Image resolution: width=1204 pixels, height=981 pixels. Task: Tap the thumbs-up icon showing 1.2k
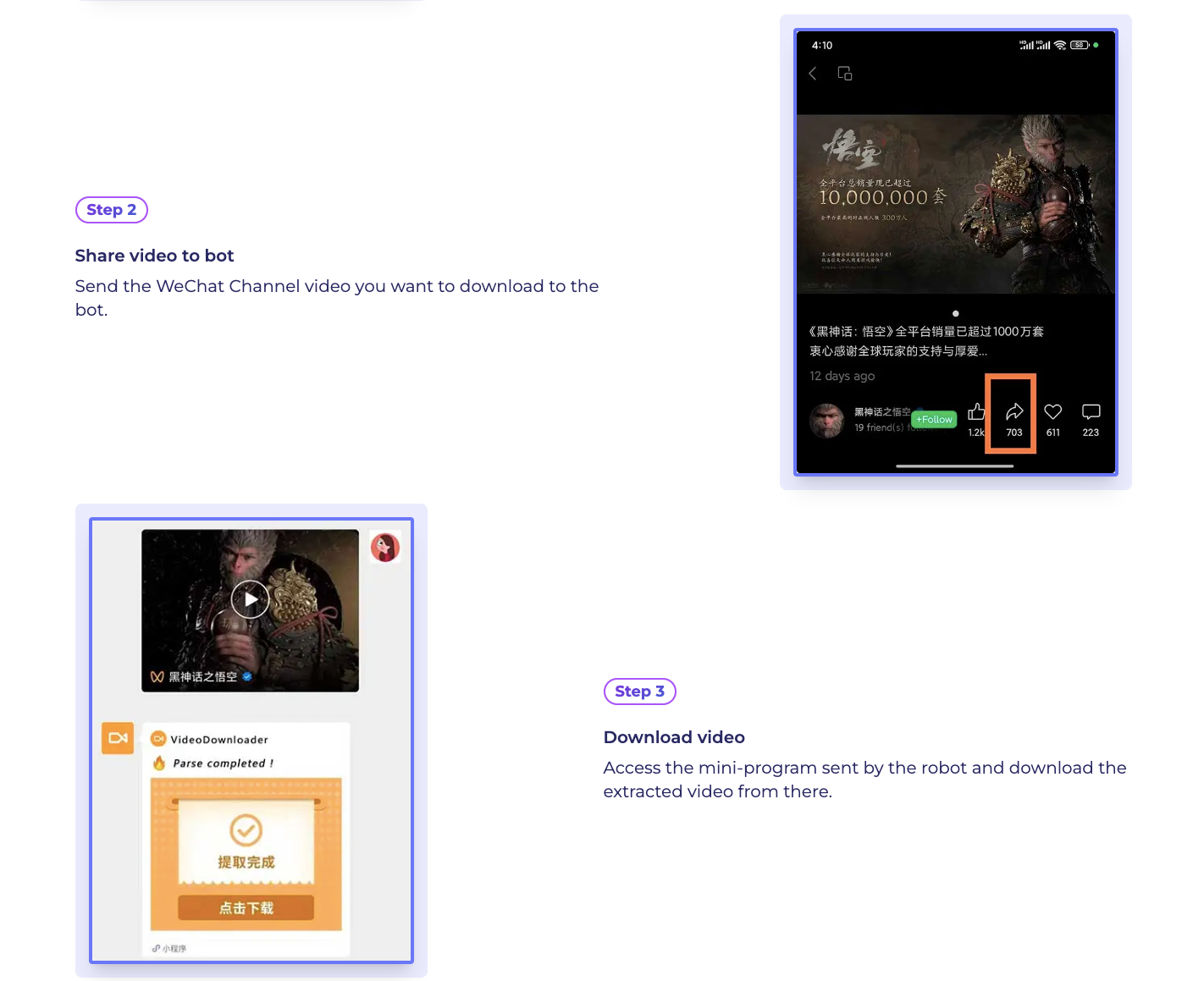(x=976, y=412)
